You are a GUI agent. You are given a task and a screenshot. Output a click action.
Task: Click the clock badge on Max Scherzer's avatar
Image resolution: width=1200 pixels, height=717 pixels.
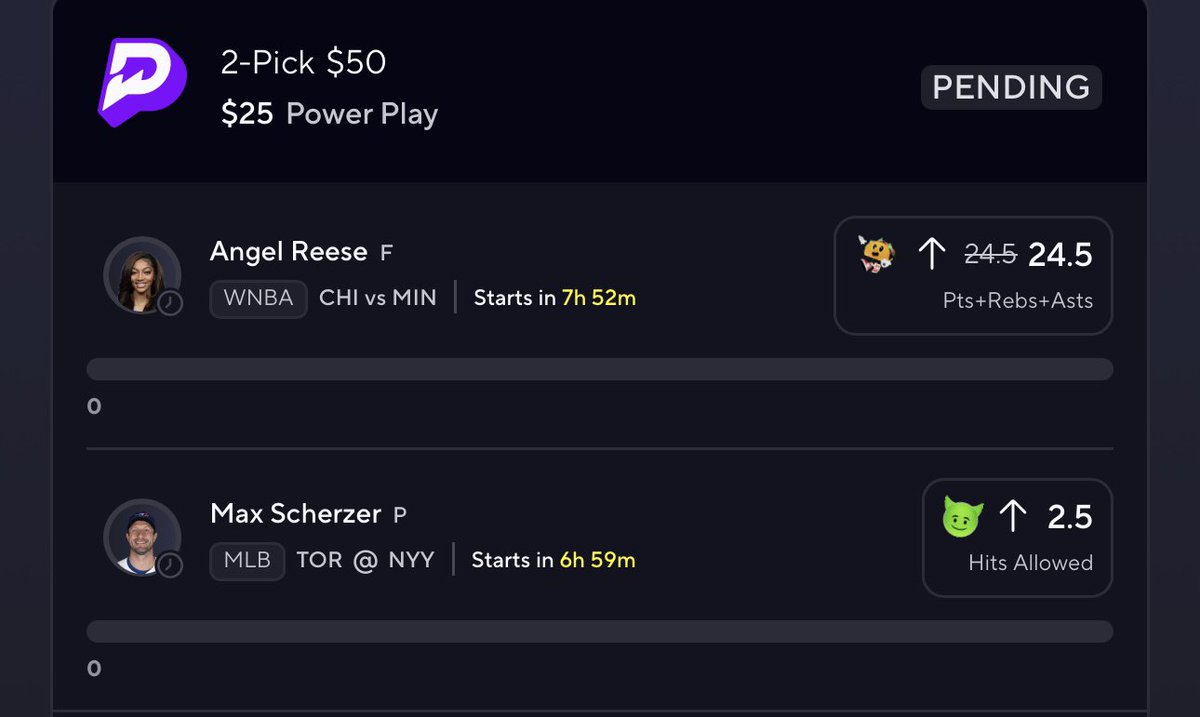(170, 564)
